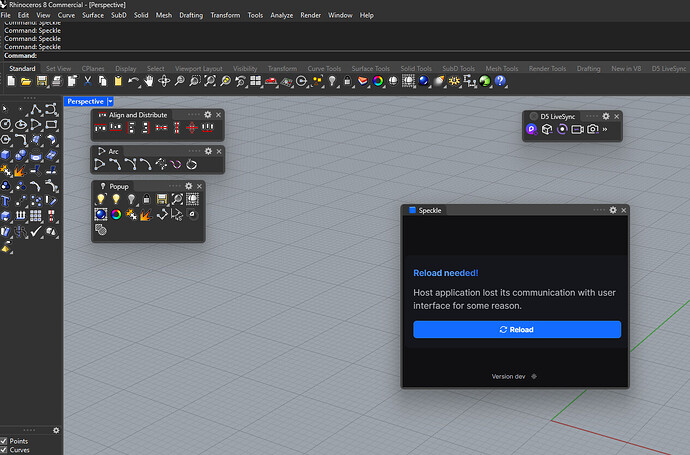Click the rotate arc icon in Arc panel

tap(191, 165)
